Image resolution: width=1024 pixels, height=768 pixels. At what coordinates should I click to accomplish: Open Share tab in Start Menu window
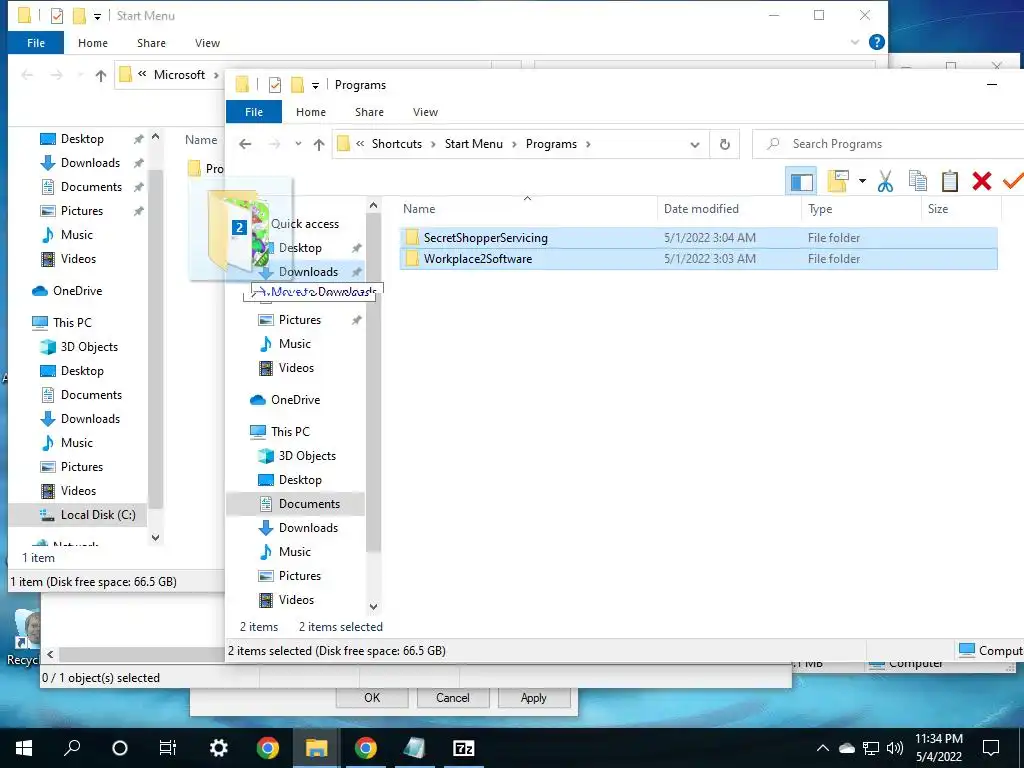pyautogui.click(x=151, y=43)
